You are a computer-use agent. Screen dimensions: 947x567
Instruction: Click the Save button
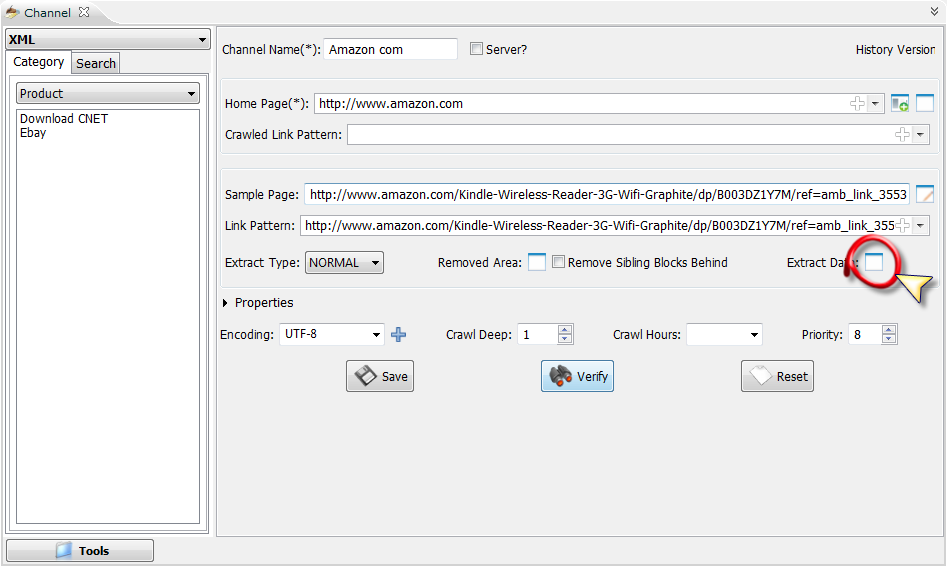point(380,377)
